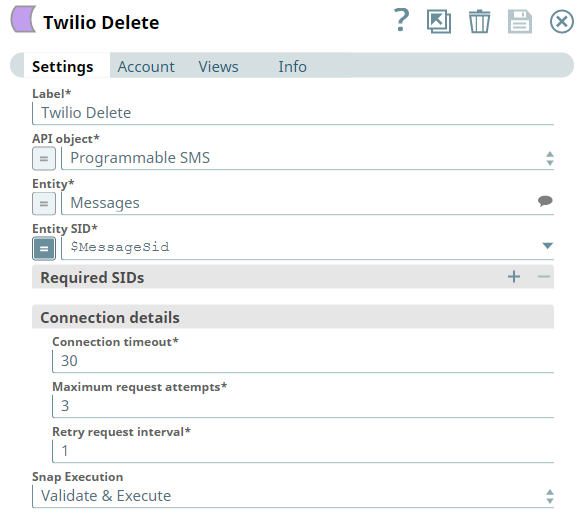The image size is (582, 517).
Task: Click the API object* label
Action: 66,139
